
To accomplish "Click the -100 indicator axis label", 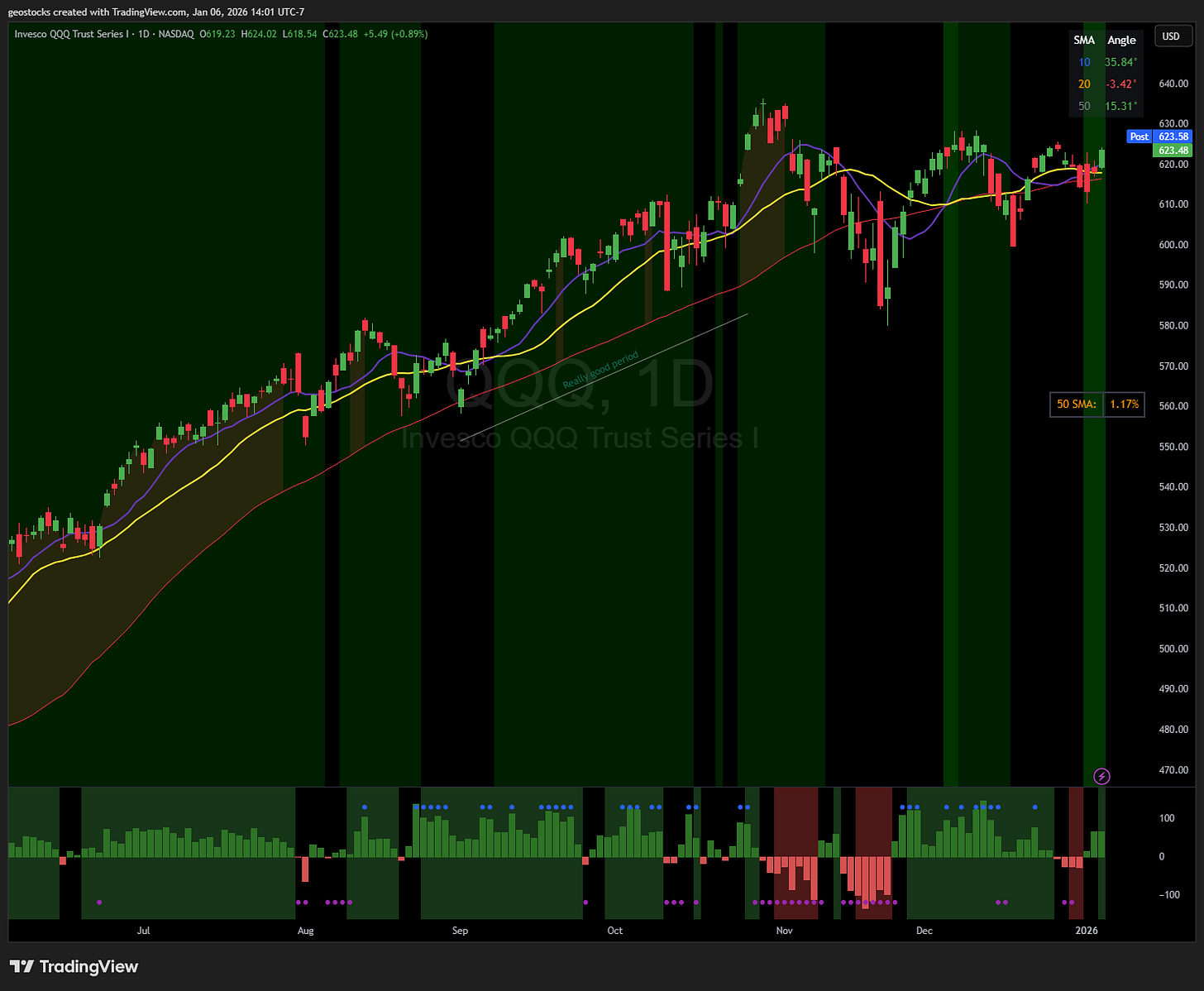I will (1168, 895).
